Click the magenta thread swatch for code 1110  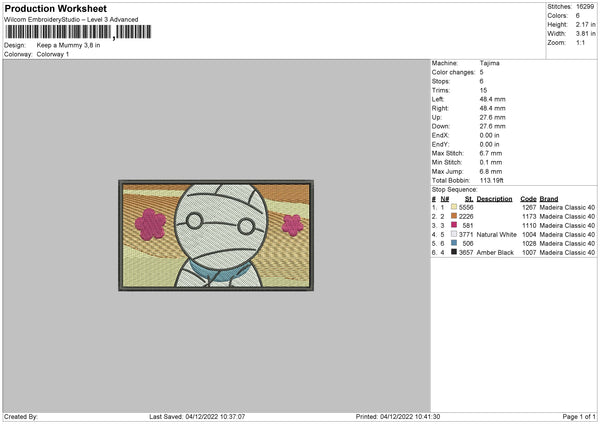(x=454, y=225)
